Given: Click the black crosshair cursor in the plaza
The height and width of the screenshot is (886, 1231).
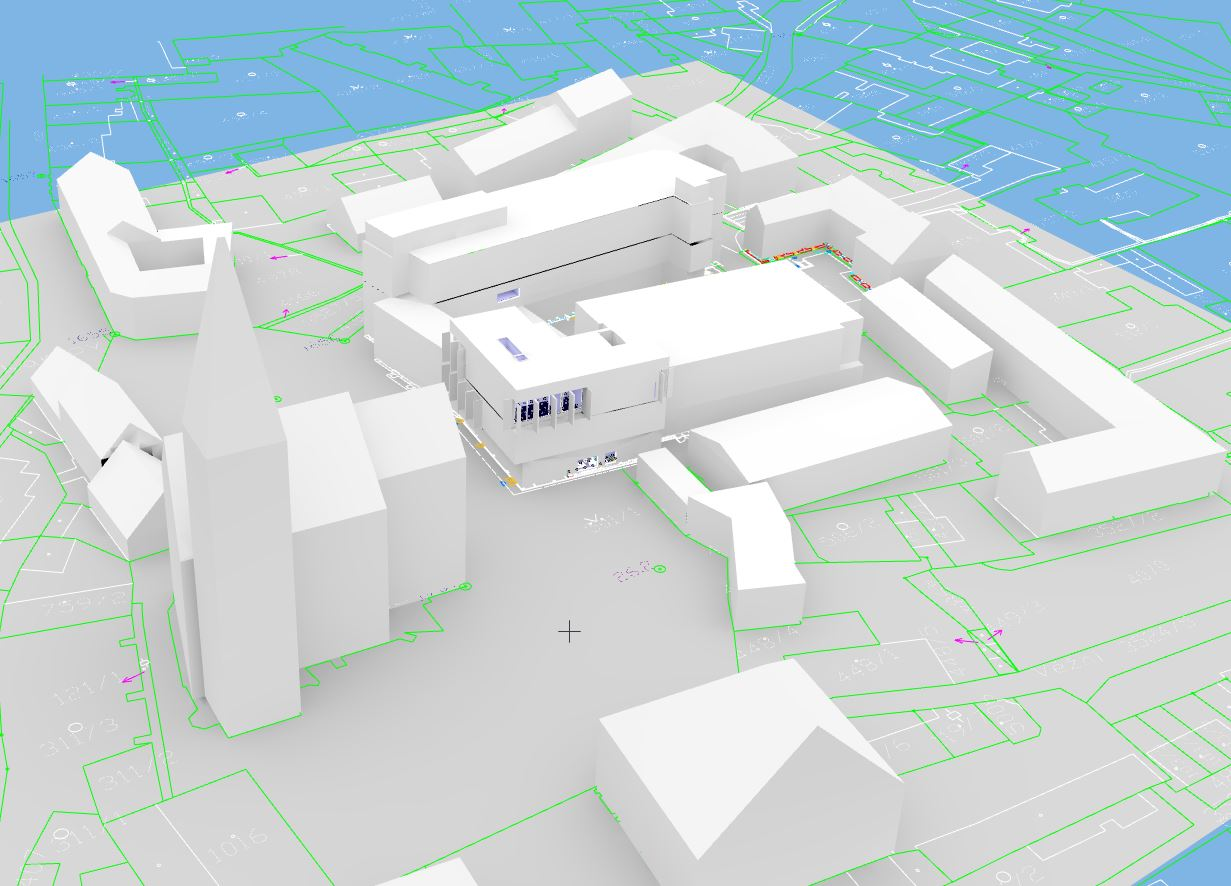Looking at the screenshot, I should tap(569, 632).
